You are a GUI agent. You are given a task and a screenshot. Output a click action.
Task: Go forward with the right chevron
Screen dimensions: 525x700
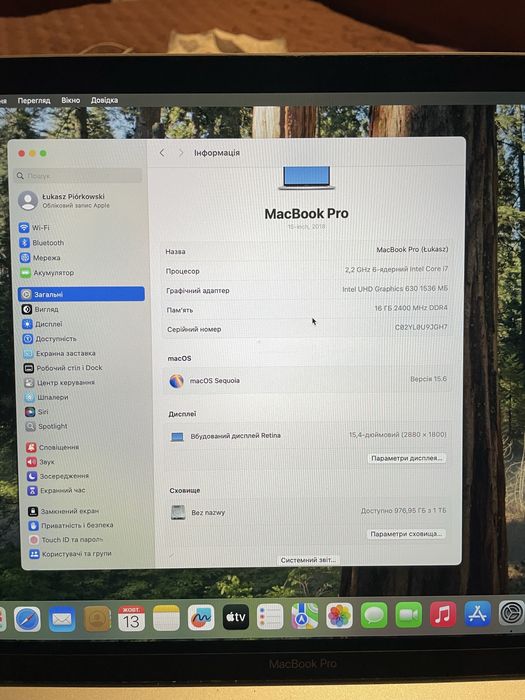click(x=181, y=153)
